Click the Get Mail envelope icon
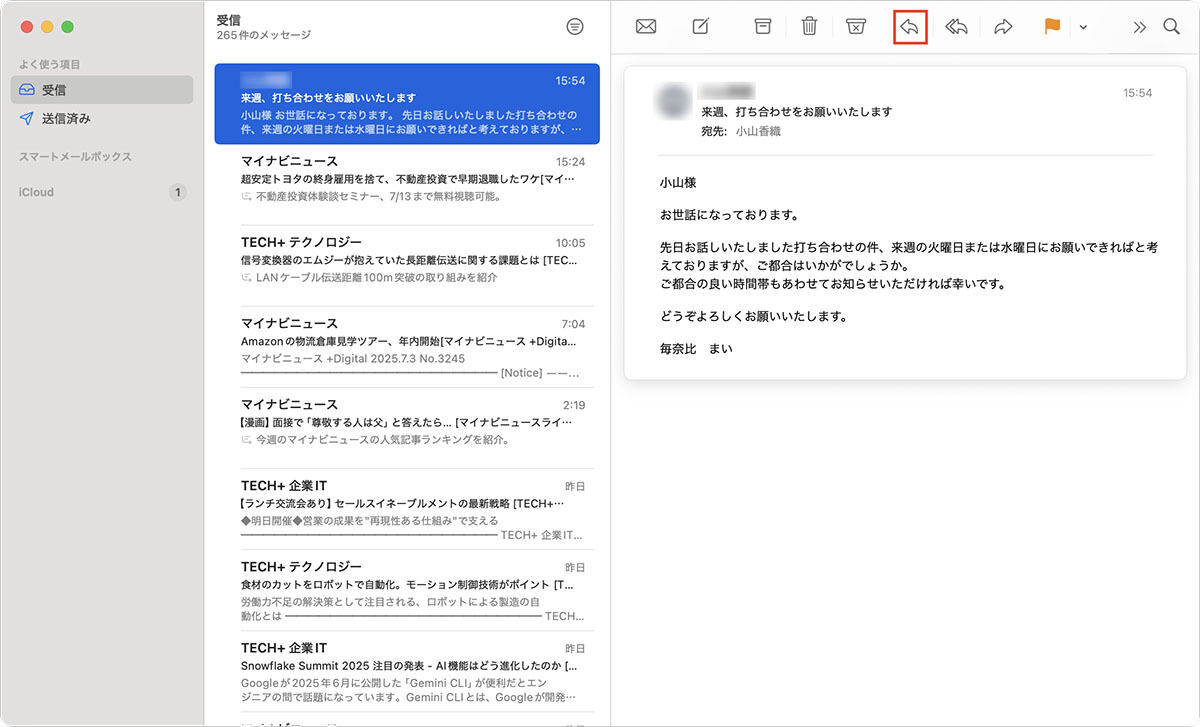 (646, 27)
